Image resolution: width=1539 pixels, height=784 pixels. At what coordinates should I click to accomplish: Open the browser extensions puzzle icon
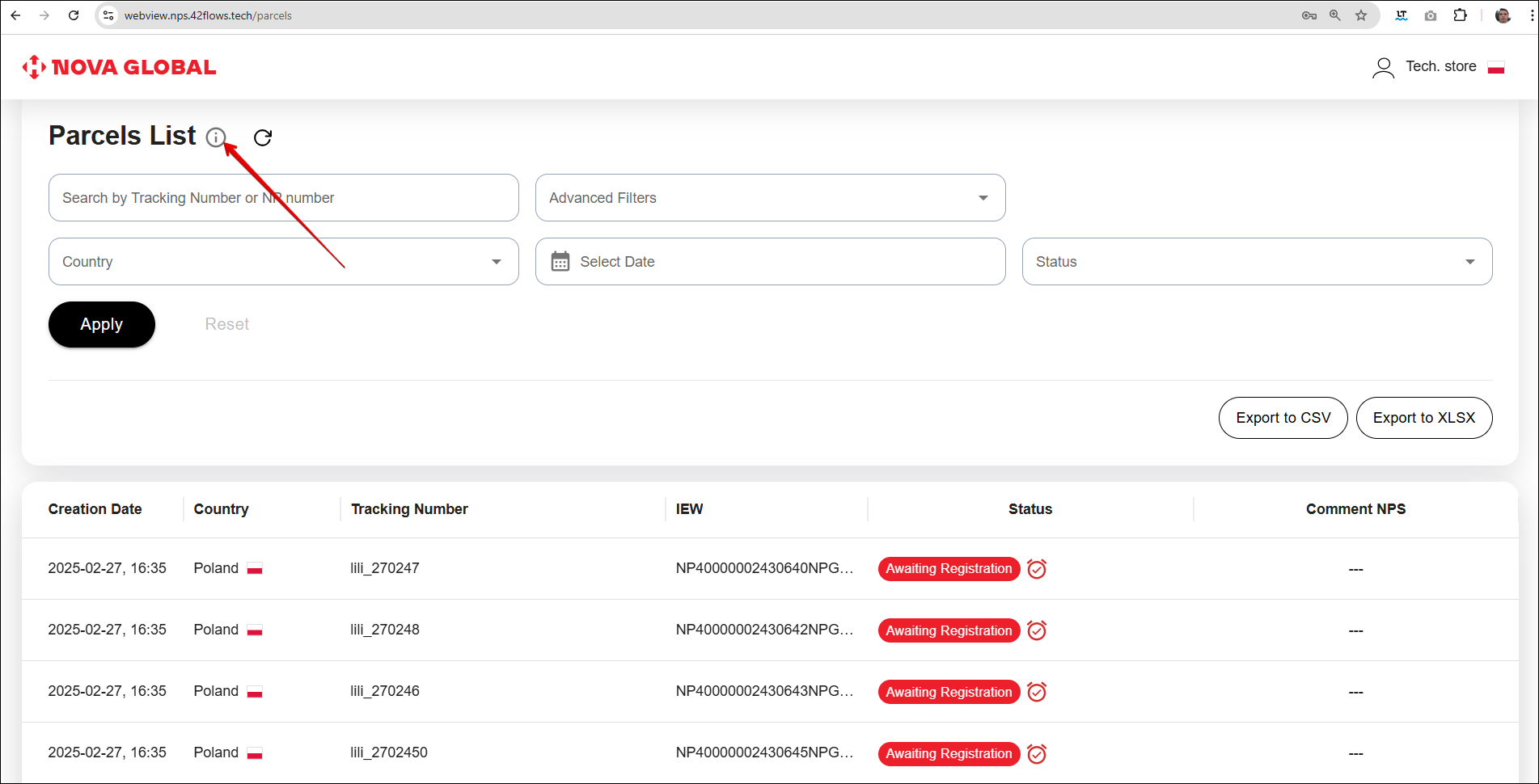1460,15
